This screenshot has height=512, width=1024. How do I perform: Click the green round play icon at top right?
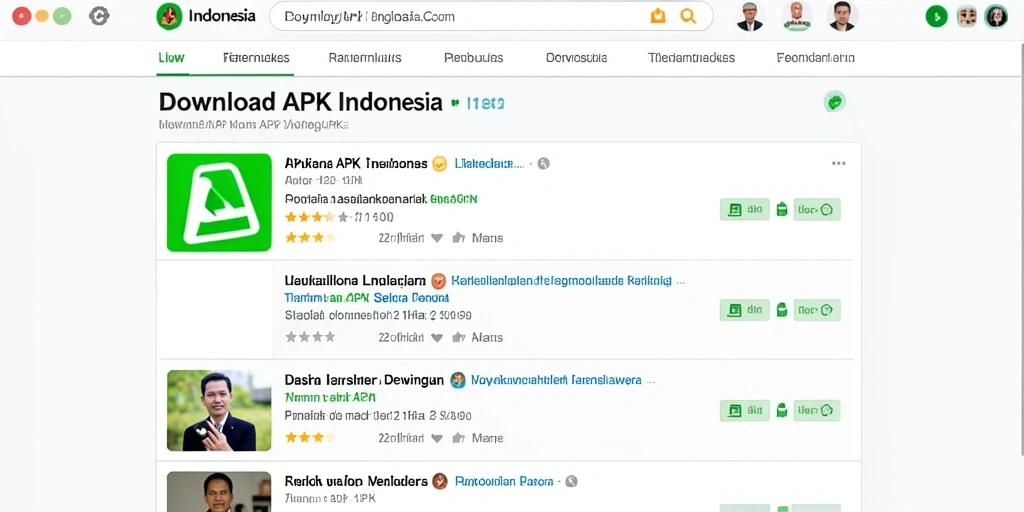(936, 16)
